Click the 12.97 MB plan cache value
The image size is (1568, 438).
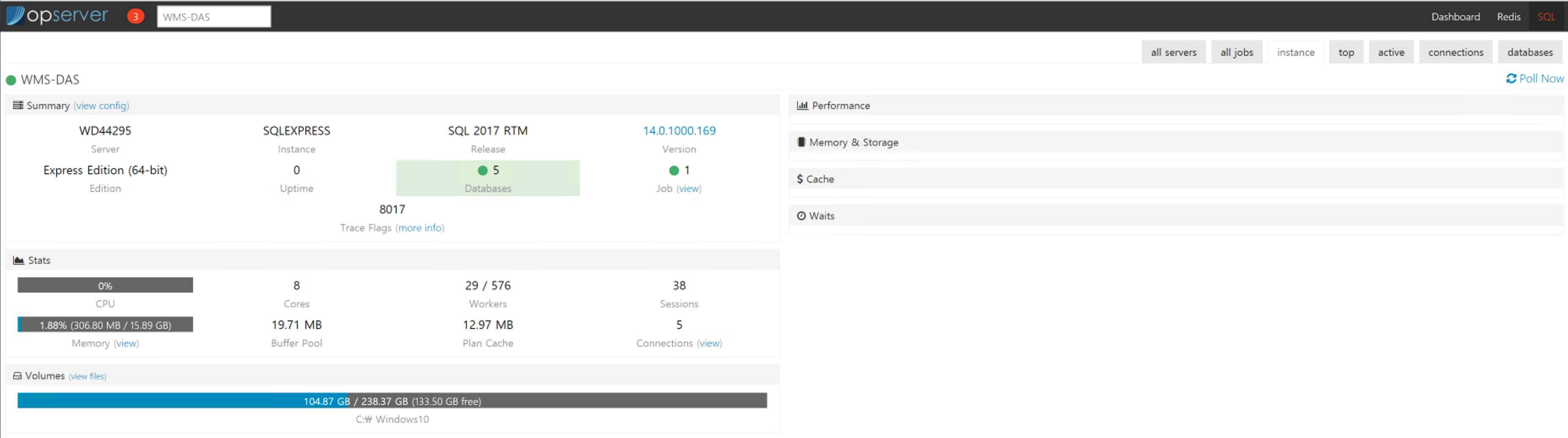(x=487, y=325)
